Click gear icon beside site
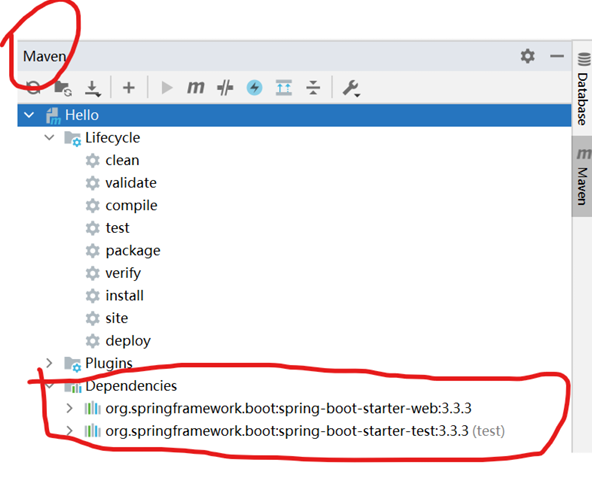The width and height of the screenshot is (605, 484). point(93,318)
